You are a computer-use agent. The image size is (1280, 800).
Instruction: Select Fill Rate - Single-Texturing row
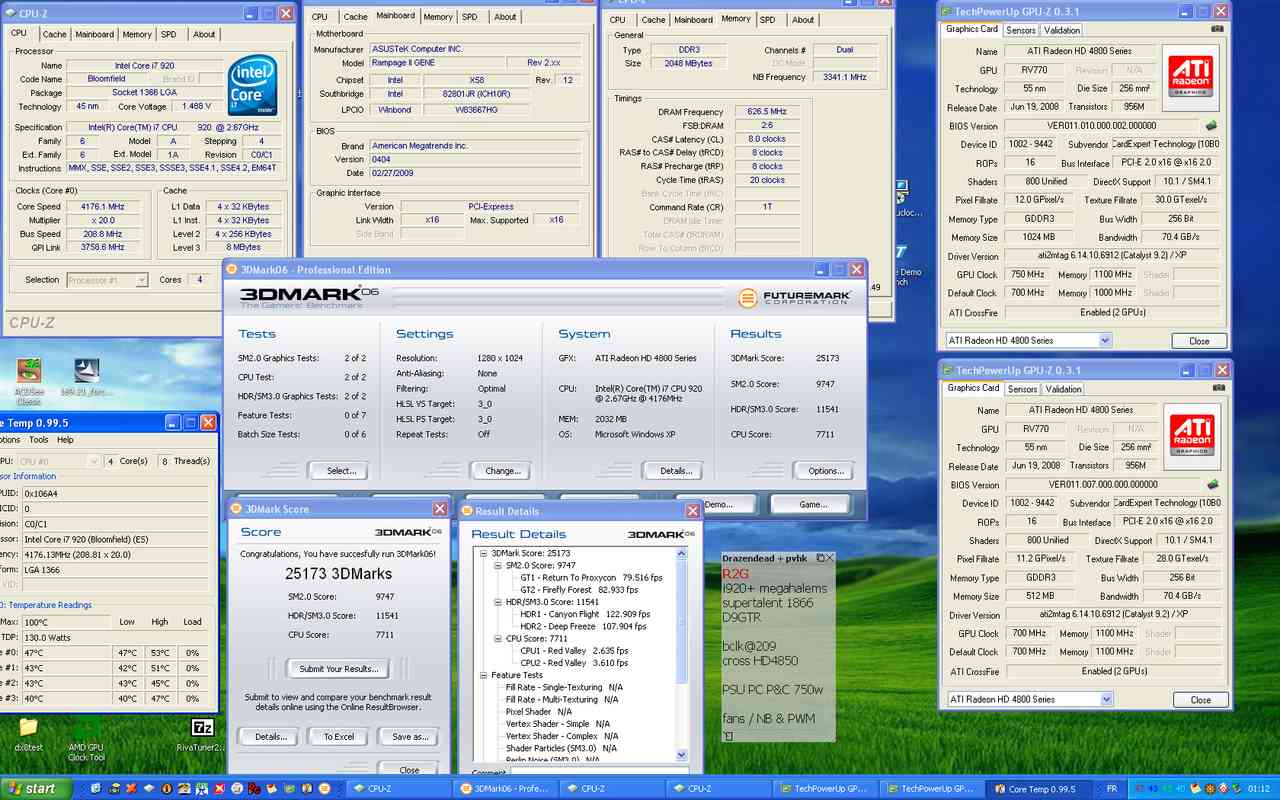tap(565, 687)
